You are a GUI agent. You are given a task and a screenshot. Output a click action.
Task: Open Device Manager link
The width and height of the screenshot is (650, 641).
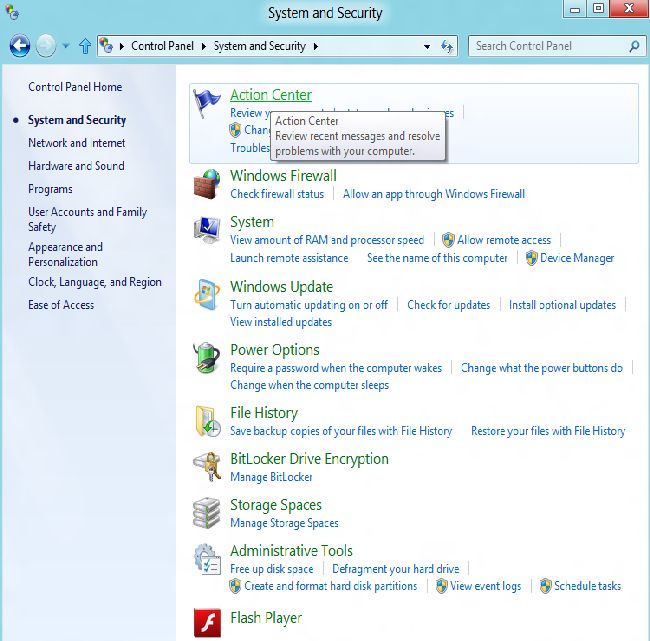[577, 258]
